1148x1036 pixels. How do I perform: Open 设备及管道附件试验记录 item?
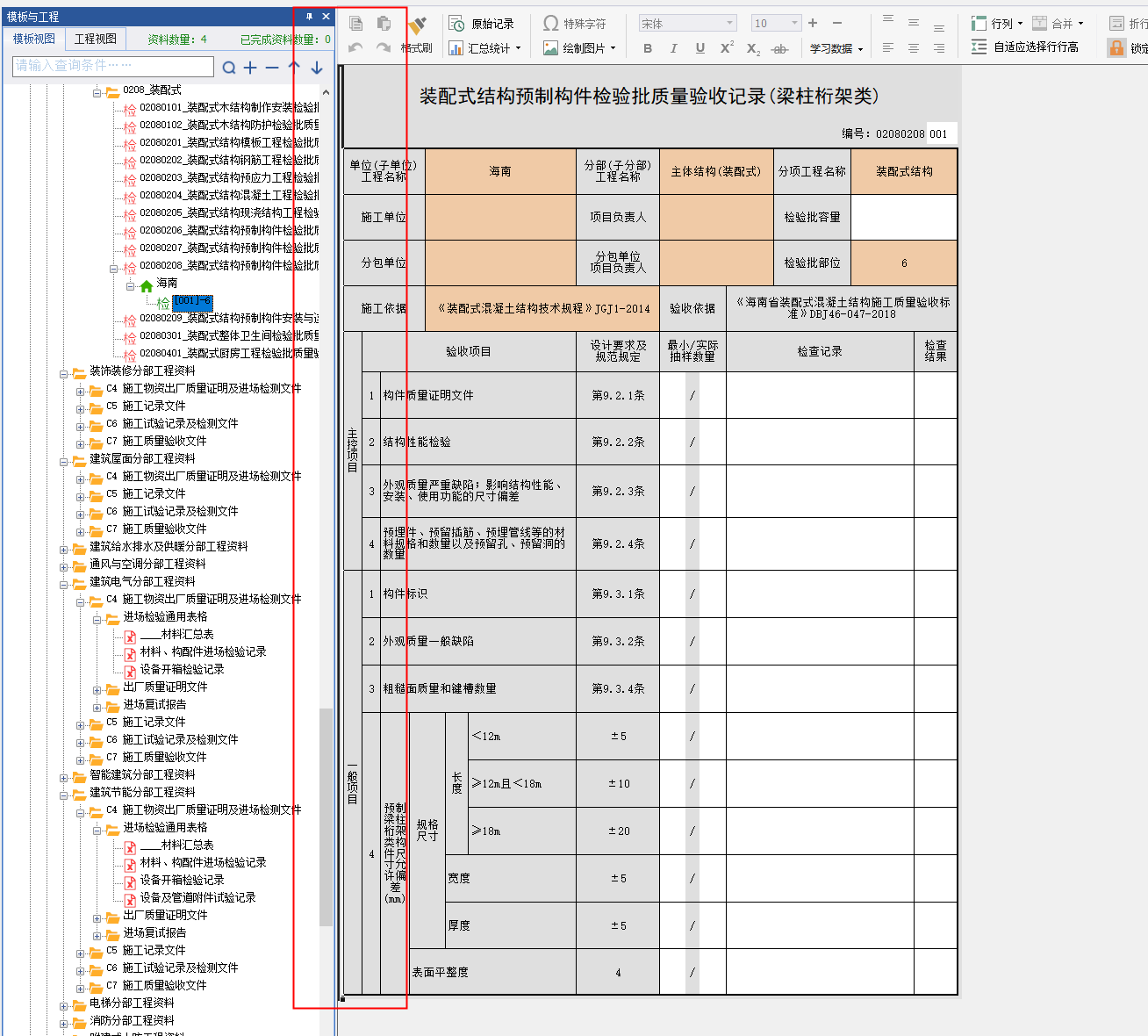[197, 897]
